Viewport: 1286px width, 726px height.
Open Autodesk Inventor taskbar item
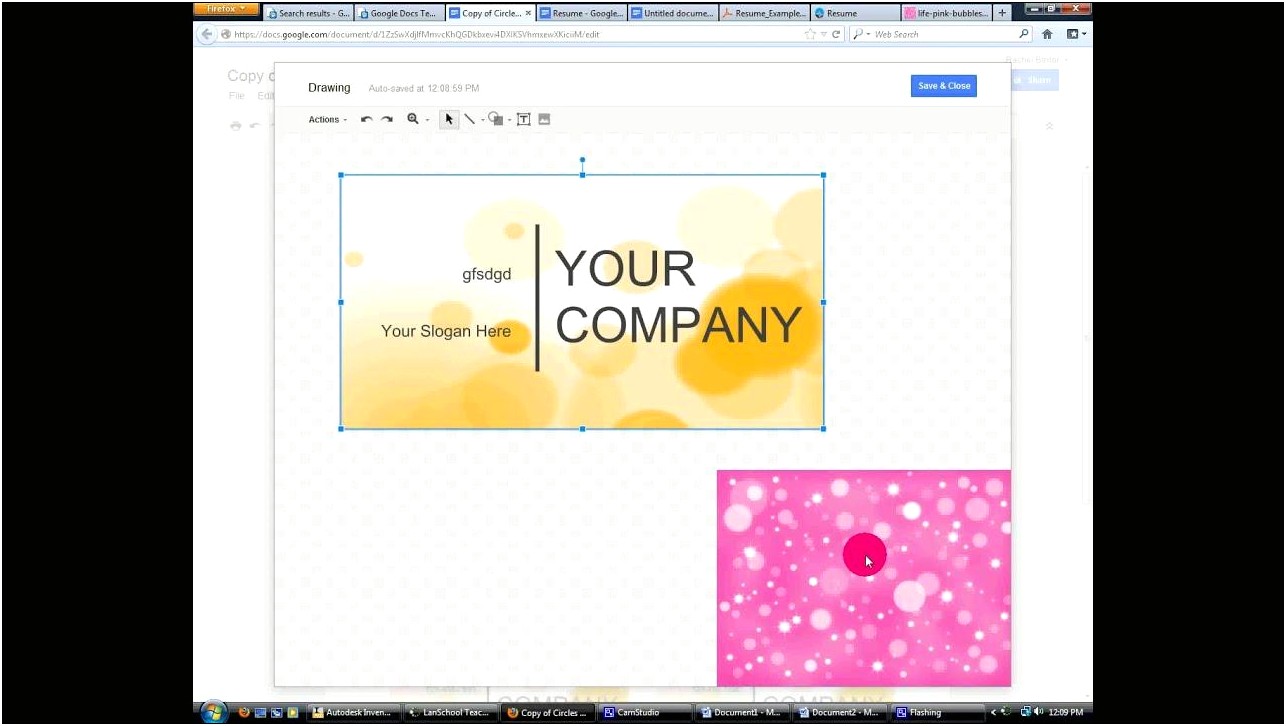[352, 713]
